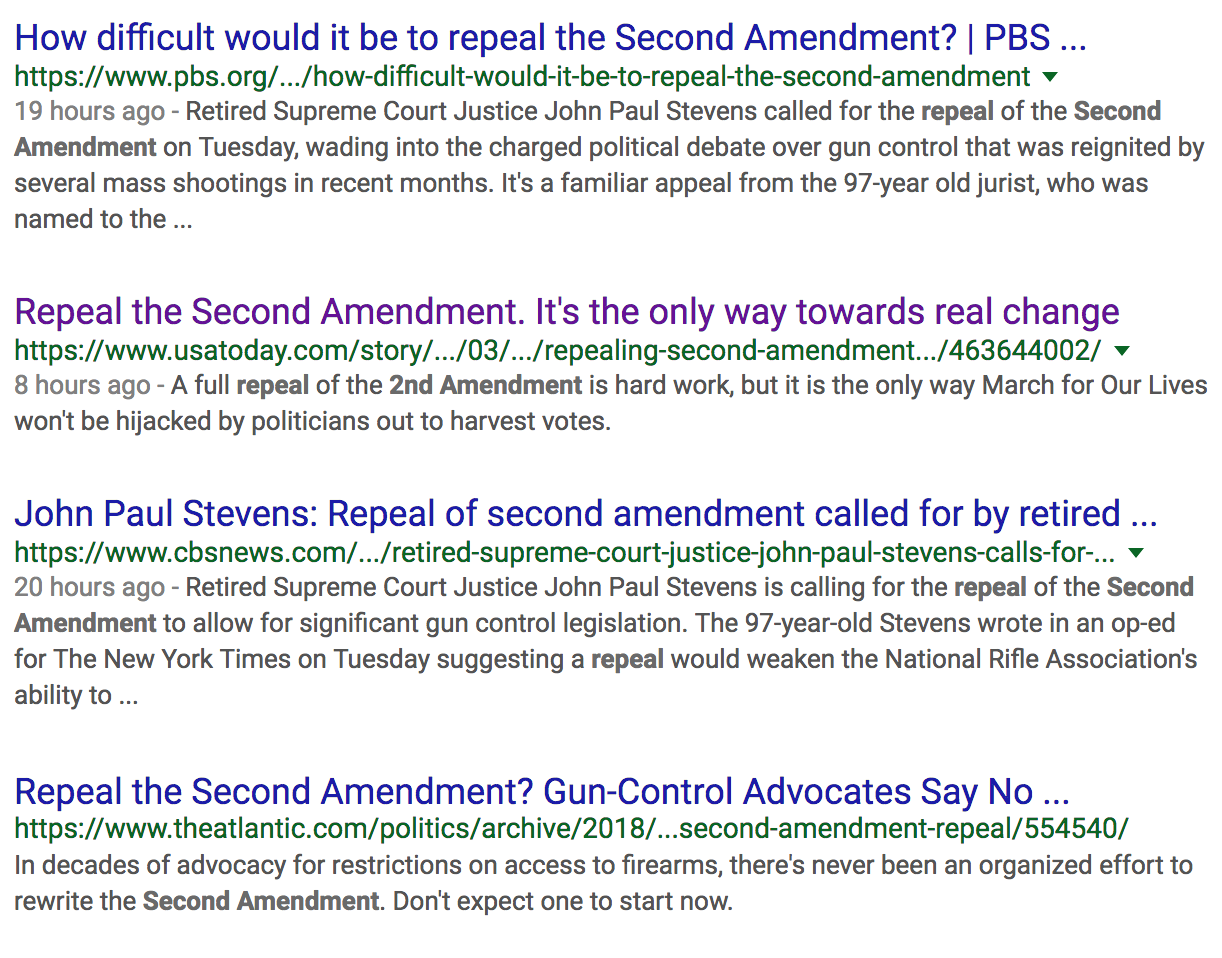
Task: Open The Atlantic "Gun-Control Advocates Say No" link
Action: click(x=542, y=792)
